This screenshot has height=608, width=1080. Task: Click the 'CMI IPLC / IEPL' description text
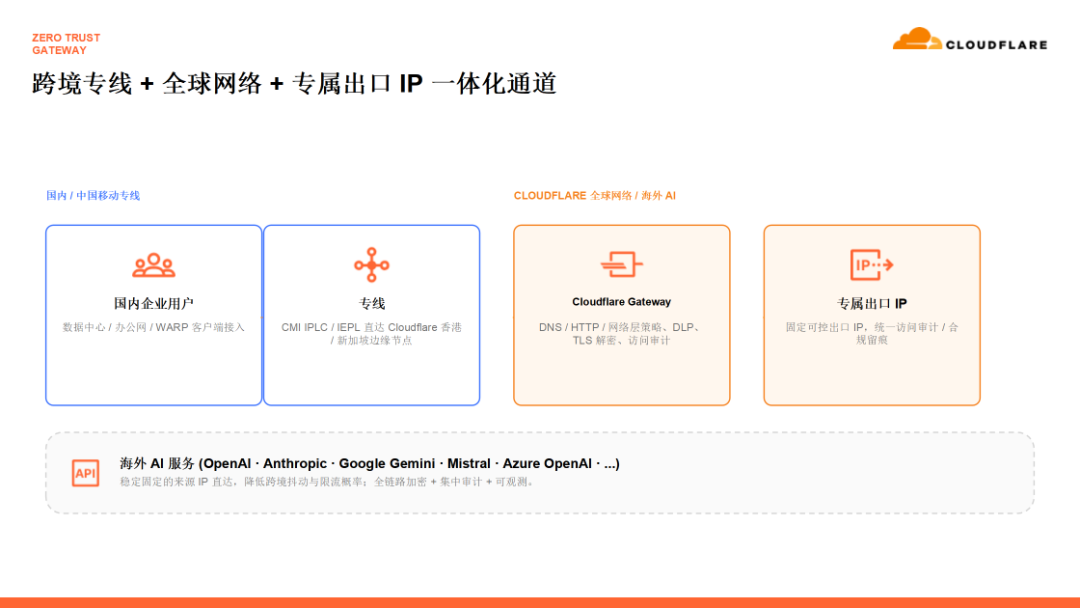pos(371,333)
